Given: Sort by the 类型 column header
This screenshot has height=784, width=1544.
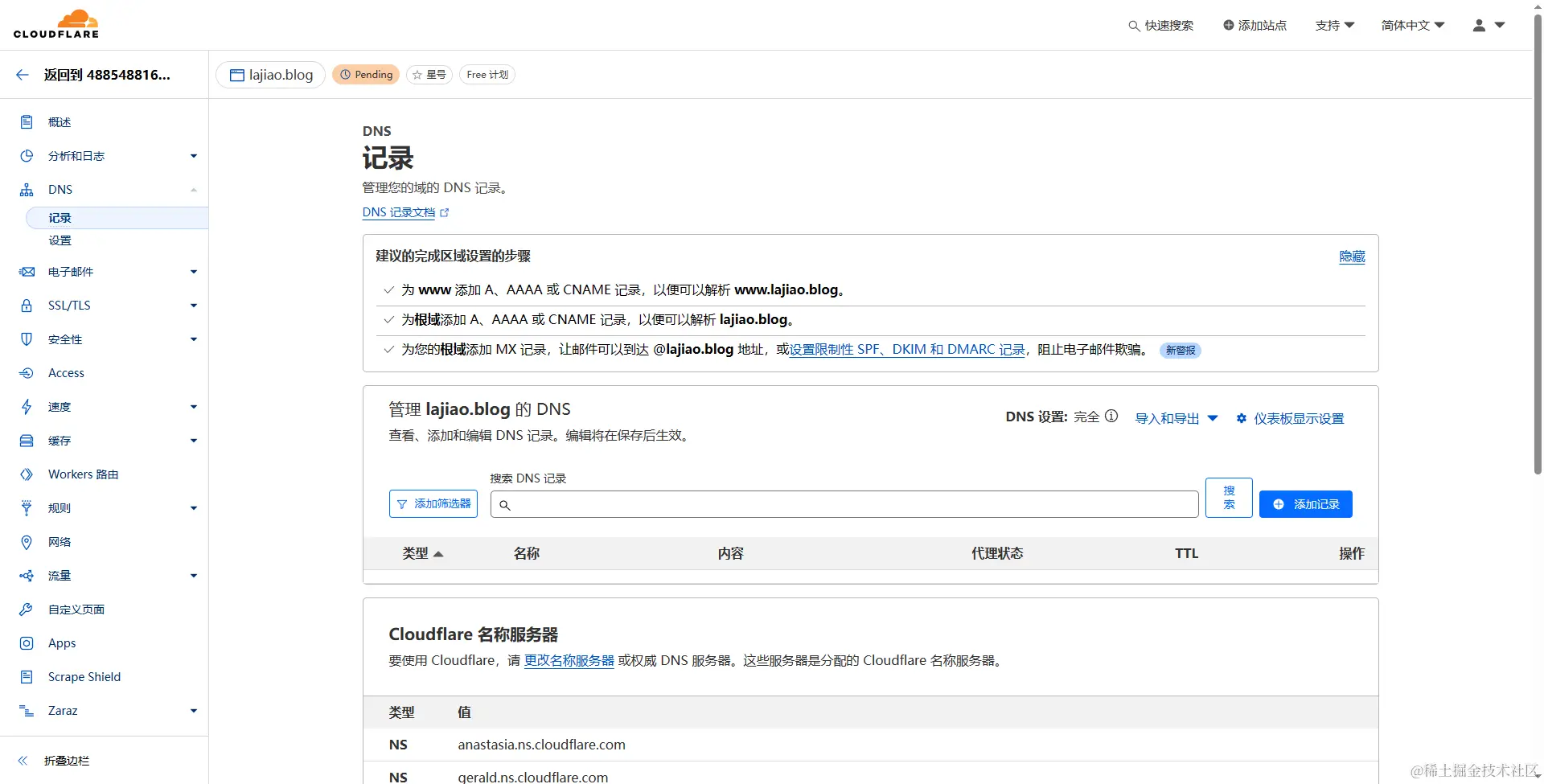Looking at the screenshot, I should tap(423, 554).
